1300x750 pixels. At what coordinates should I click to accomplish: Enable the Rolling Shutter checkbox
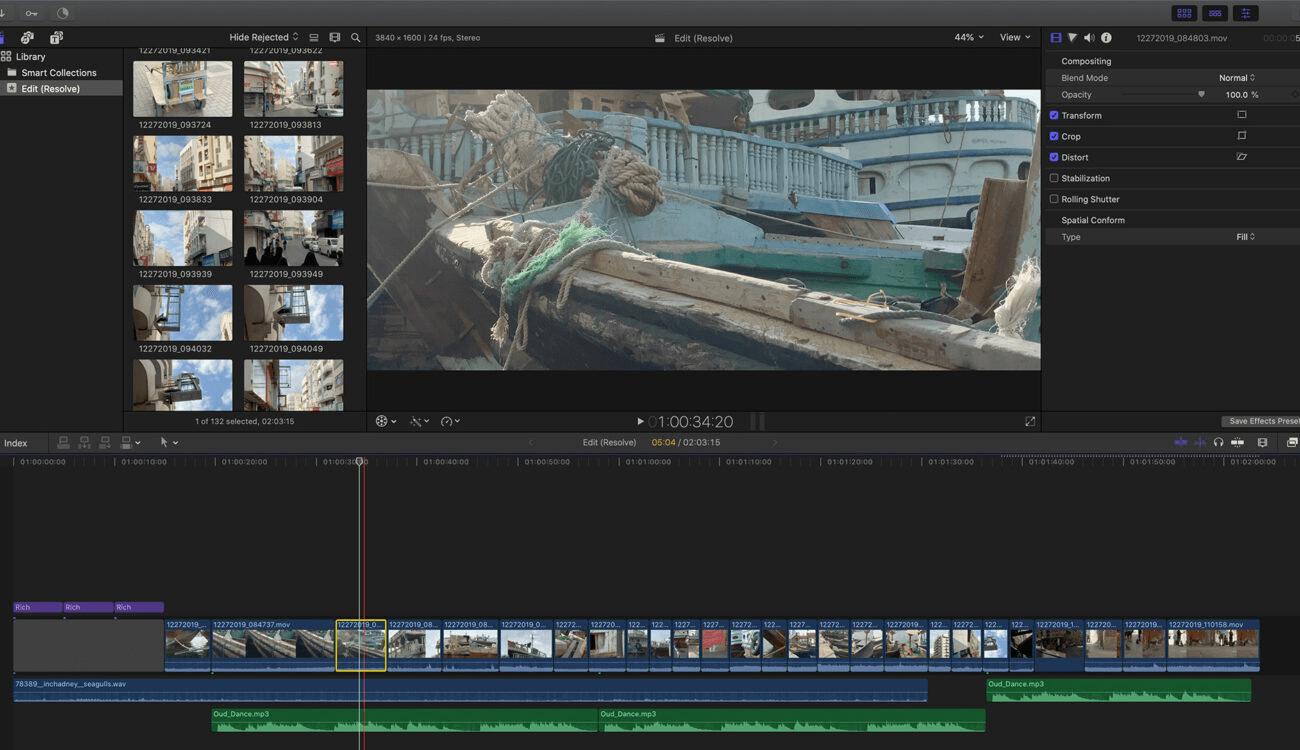click(x=1053, y=199)
